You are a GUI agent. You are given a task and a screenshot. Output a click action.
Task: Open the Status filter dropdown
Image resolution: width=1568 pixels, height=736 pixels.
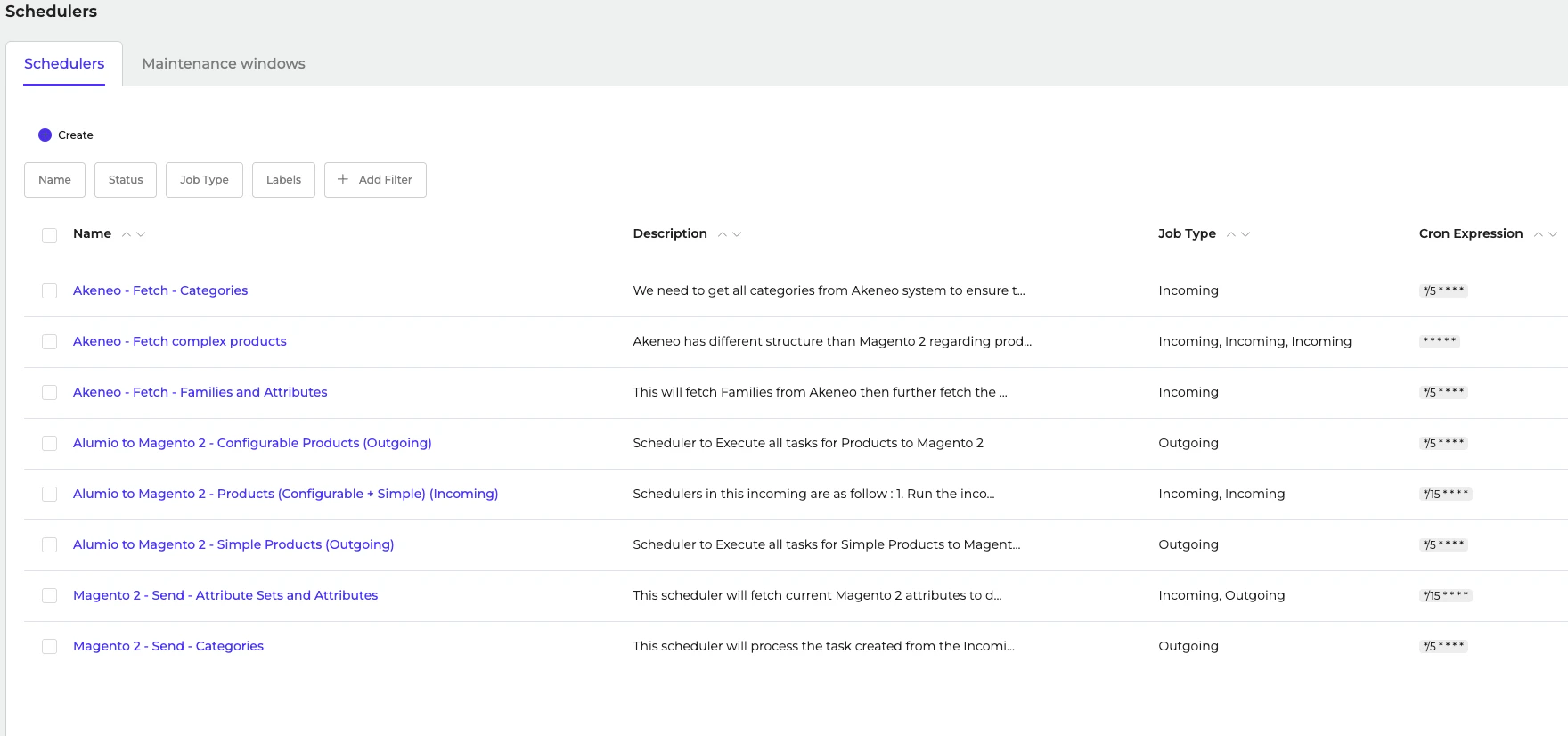click(x=126, y=180)
